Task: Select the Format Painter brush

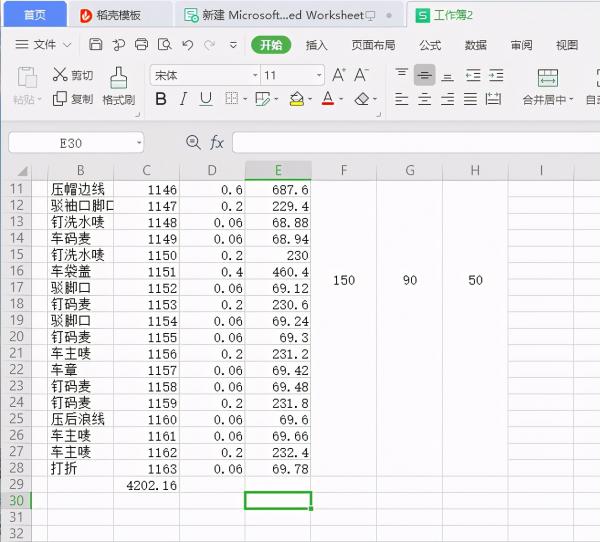Action: tap(119, 78)
